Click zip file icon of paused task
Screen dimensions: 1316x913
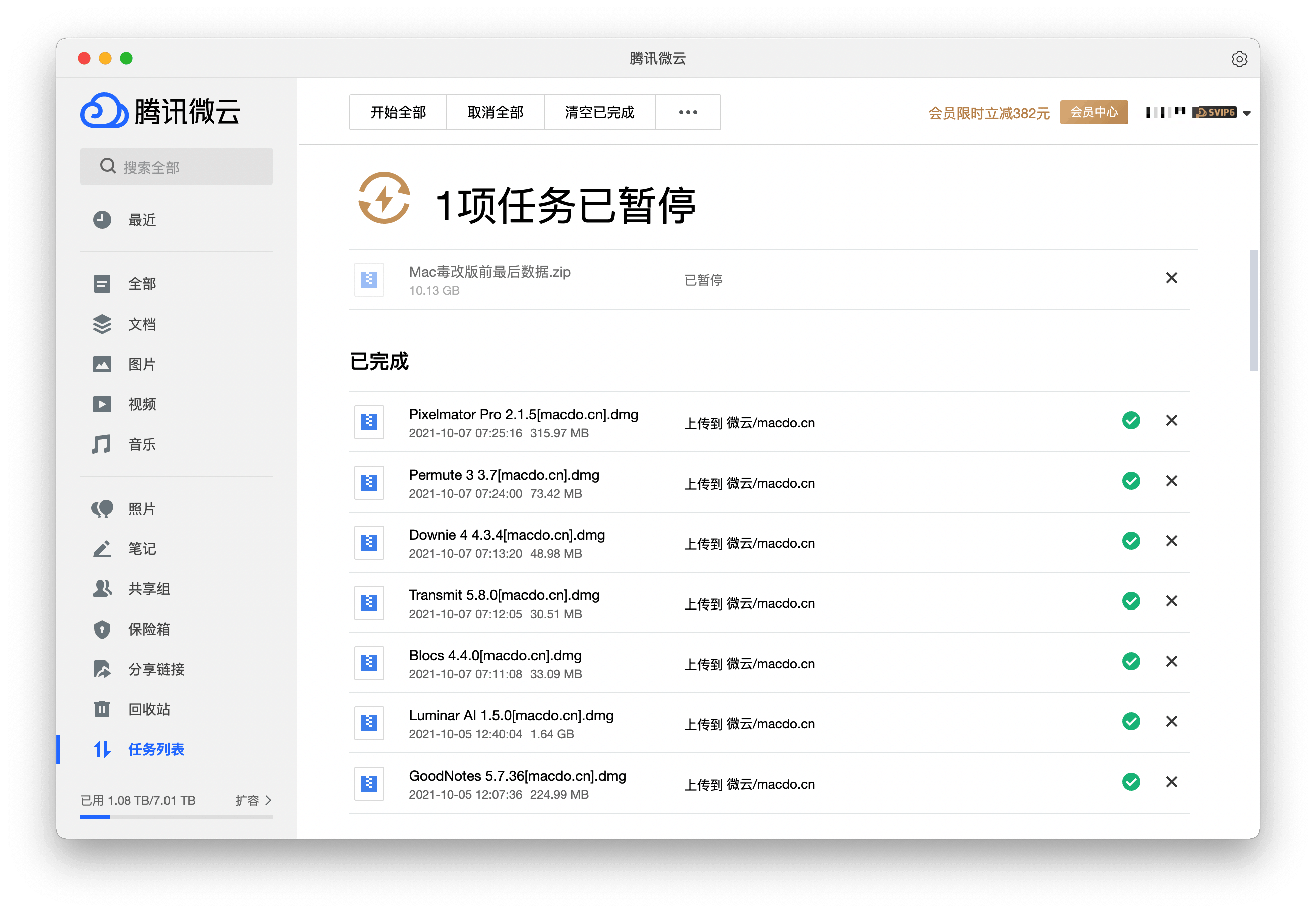[x=369, y=280]
